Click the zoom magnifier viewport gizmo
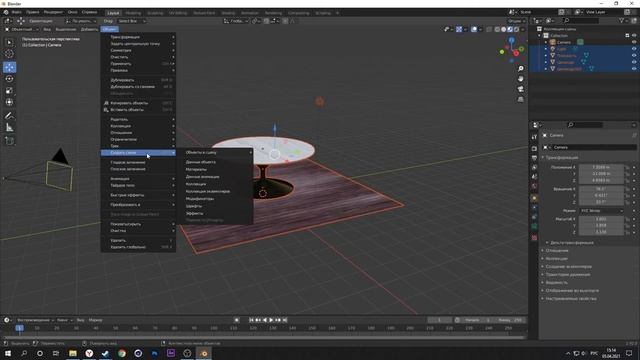The height and width of the screenshot is (360, 640). coord(520,69)
